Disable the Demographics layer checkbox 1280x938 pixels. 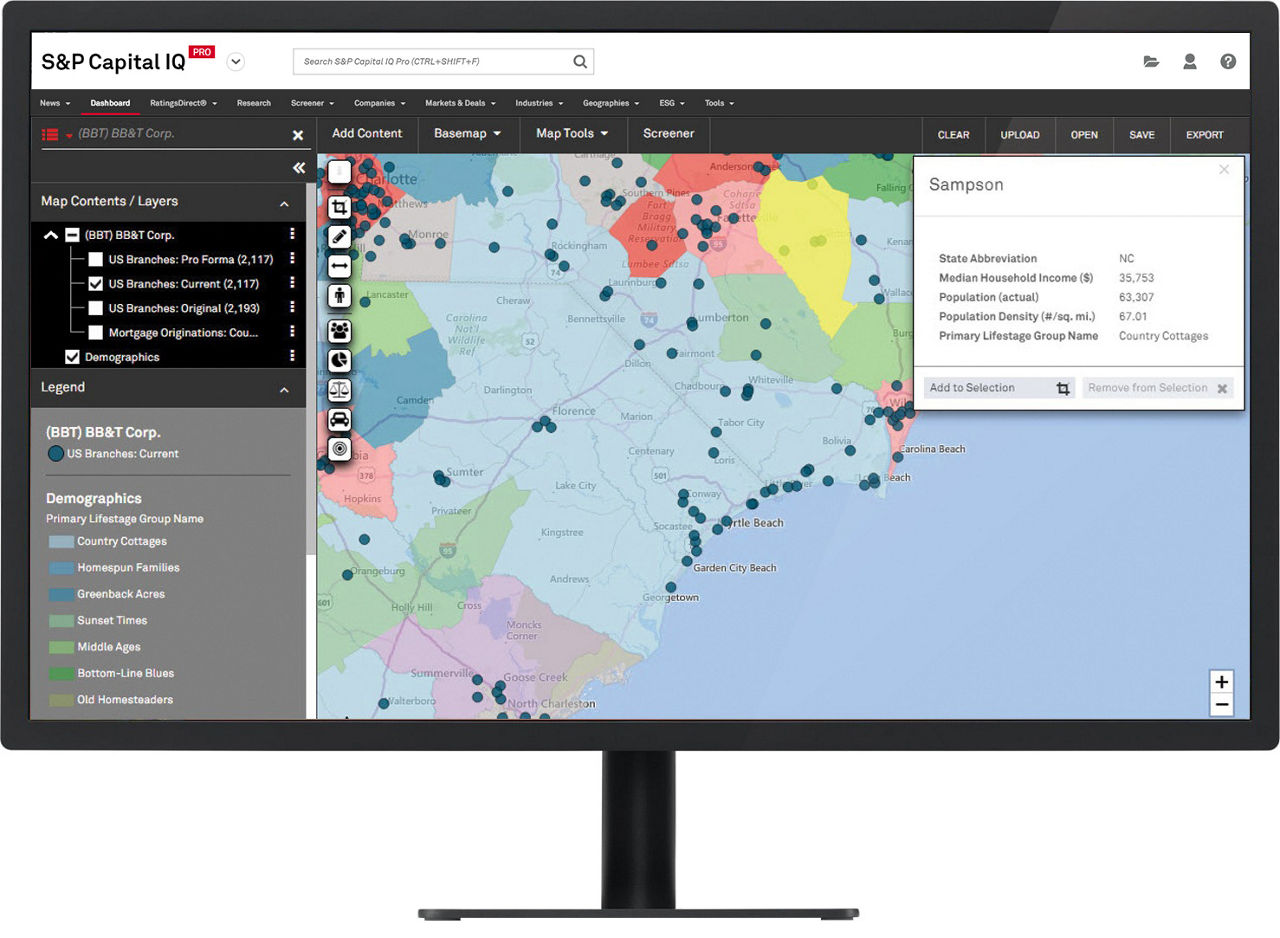point(73,356)
